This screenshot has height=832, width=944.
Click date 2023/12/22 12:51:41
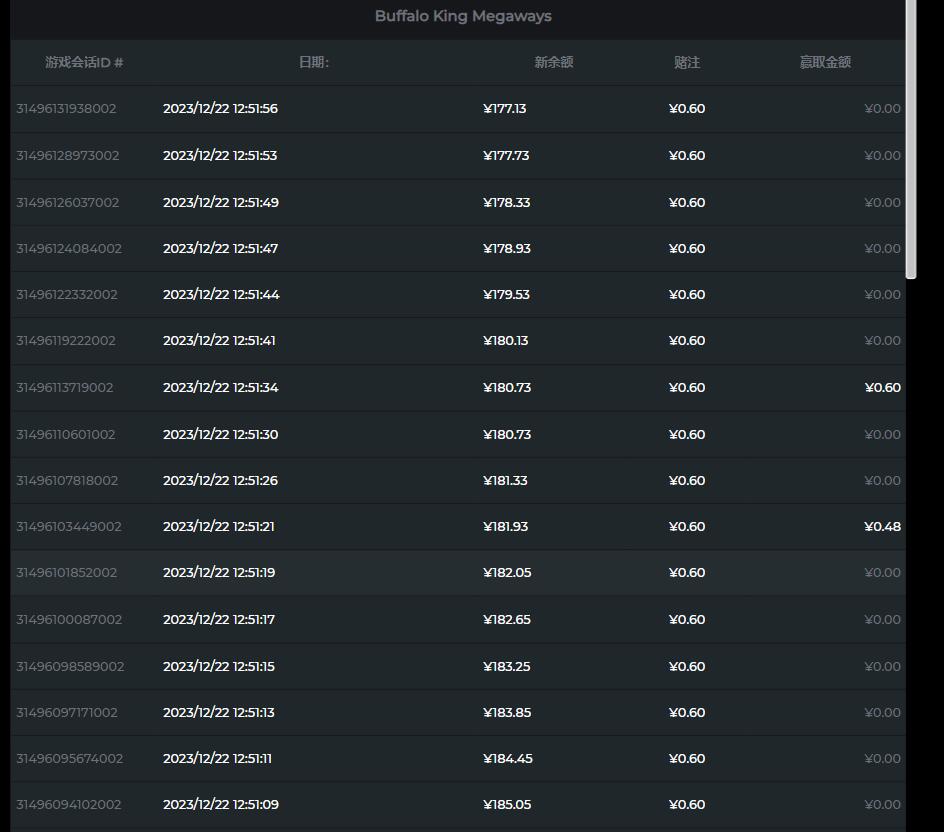coord(219,341)
